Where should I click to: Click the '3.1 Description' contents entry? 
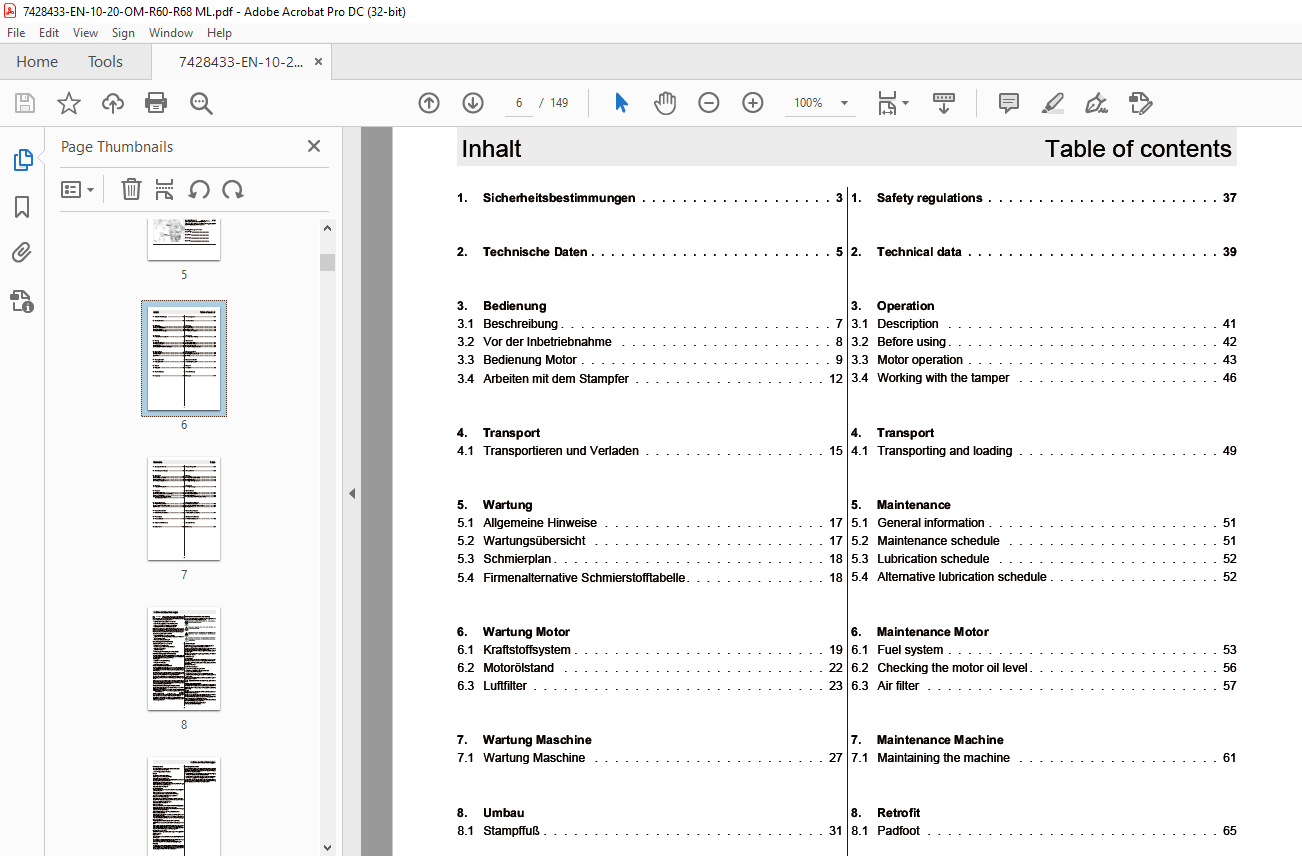pos(1044,324)
